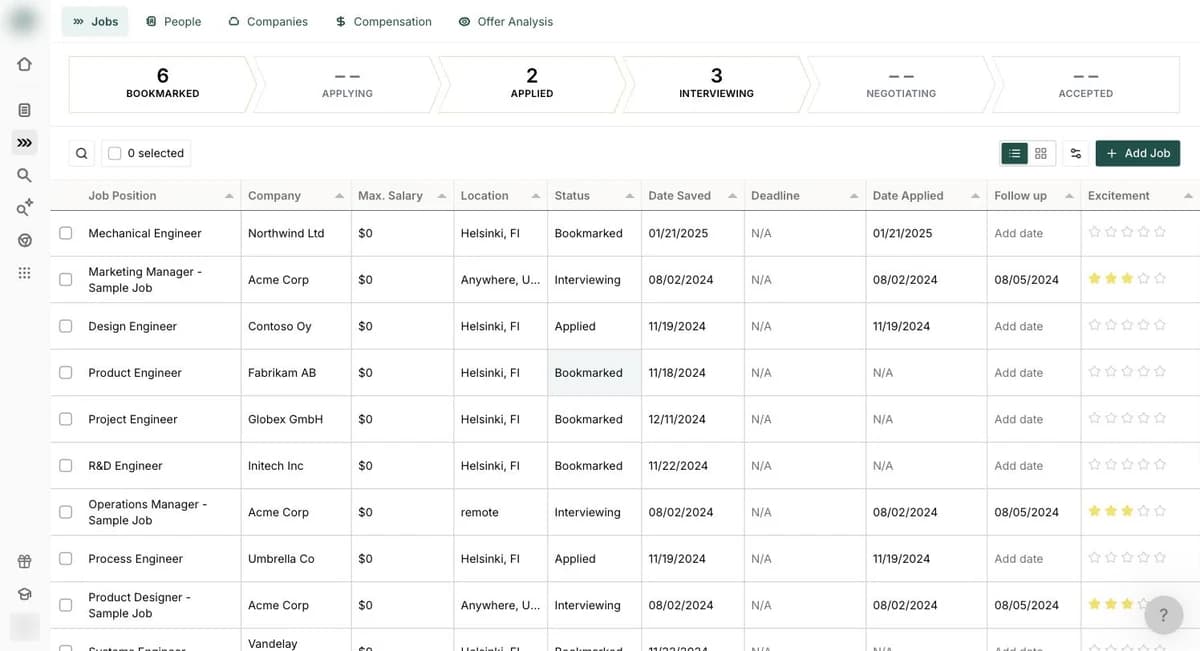The height and width of the screenshot is (651, 1200).
Task: Sort by the Status column arrow
Action: click(629, 196)
